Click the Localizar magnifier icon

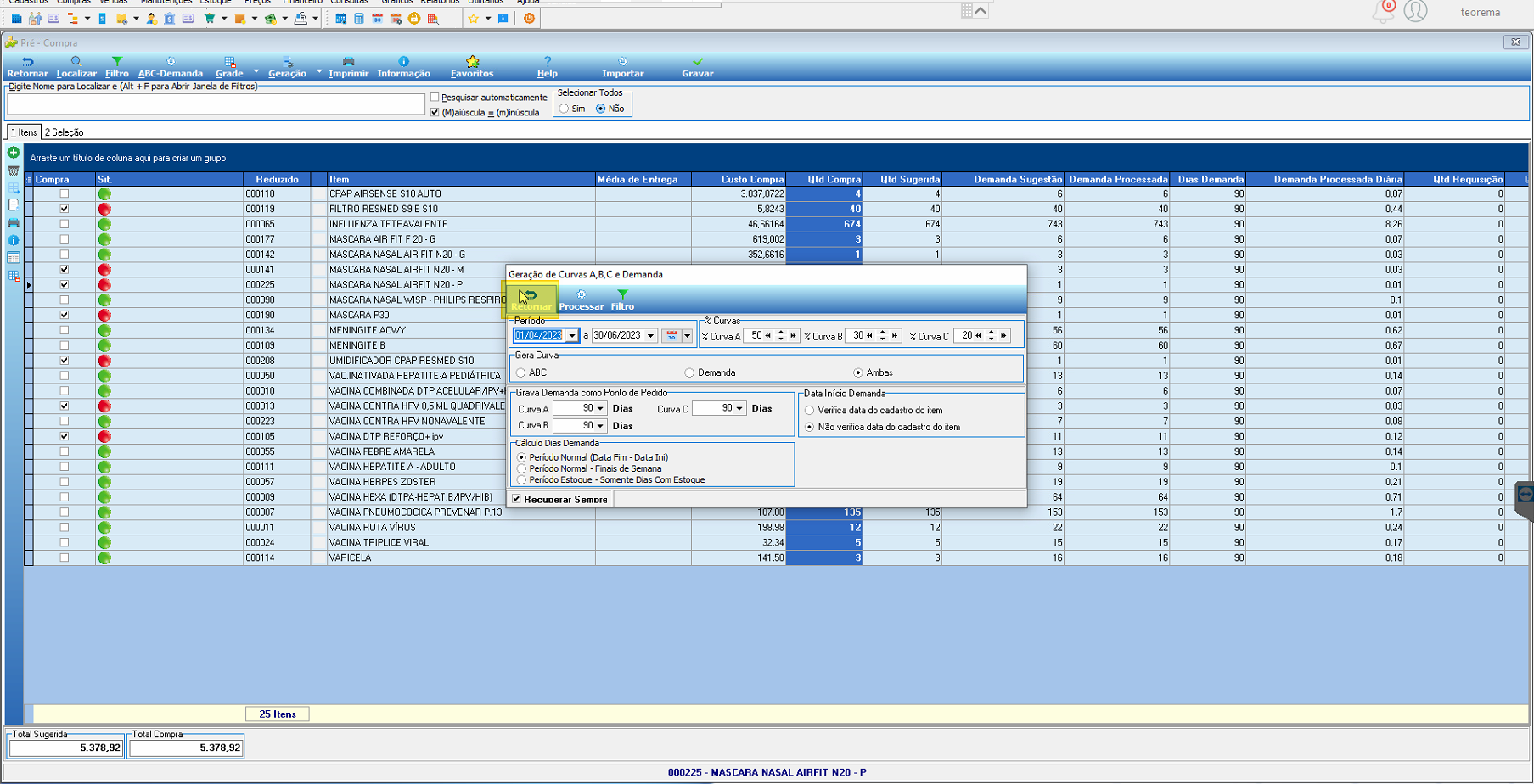pyautogui.click(x=76, y=61)
